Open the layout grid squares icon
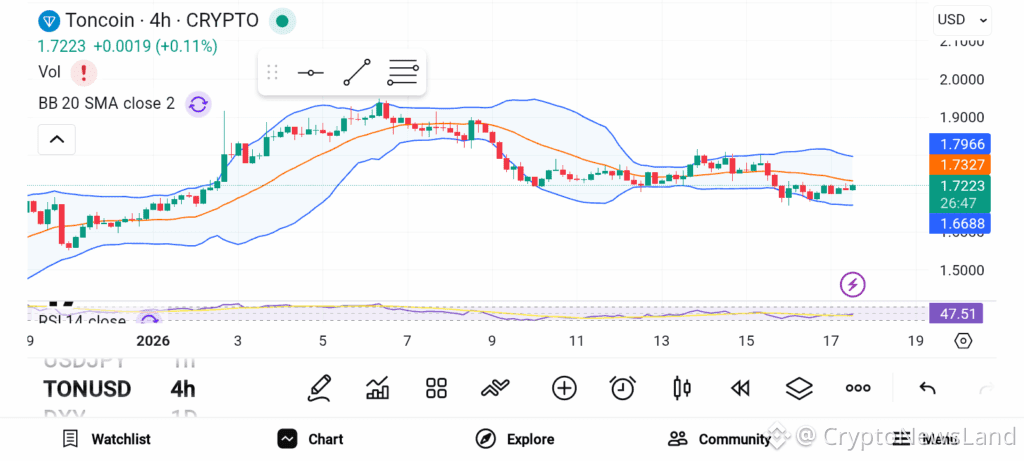The width and height of the screenshot is (1024, 461). point(436,388)
